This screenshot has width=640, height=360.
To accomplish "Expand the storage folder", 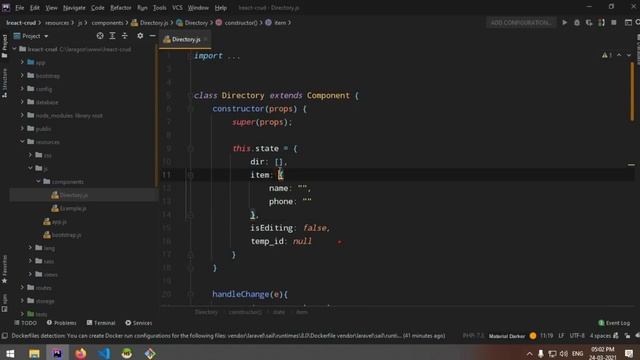I will [x=22, y=301].
